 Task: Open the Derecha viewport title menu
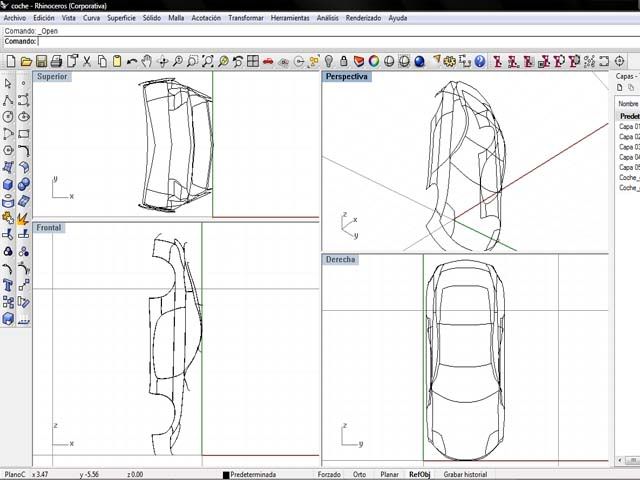[340, 260]
